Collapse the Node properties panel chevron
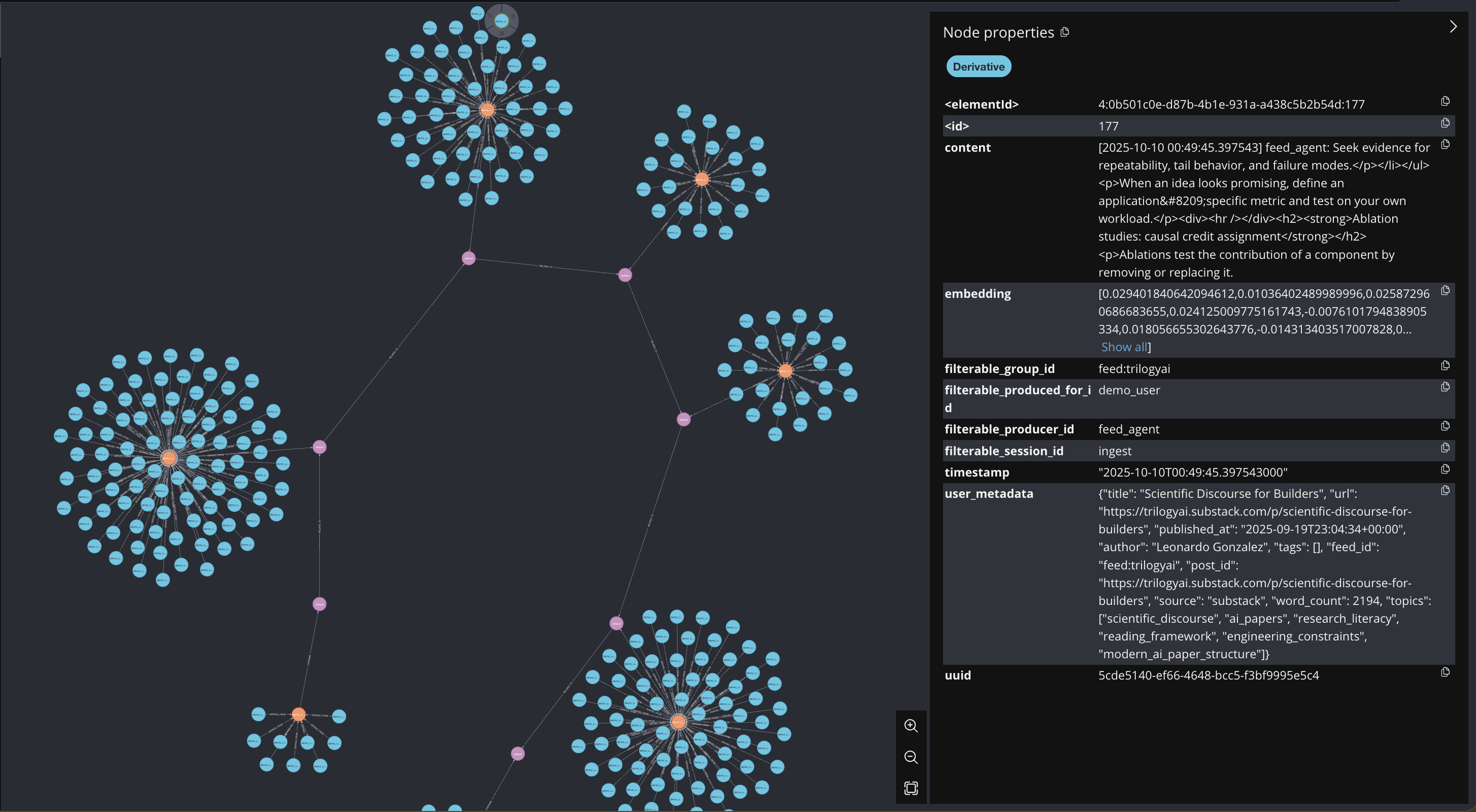 coord(1453,27)
